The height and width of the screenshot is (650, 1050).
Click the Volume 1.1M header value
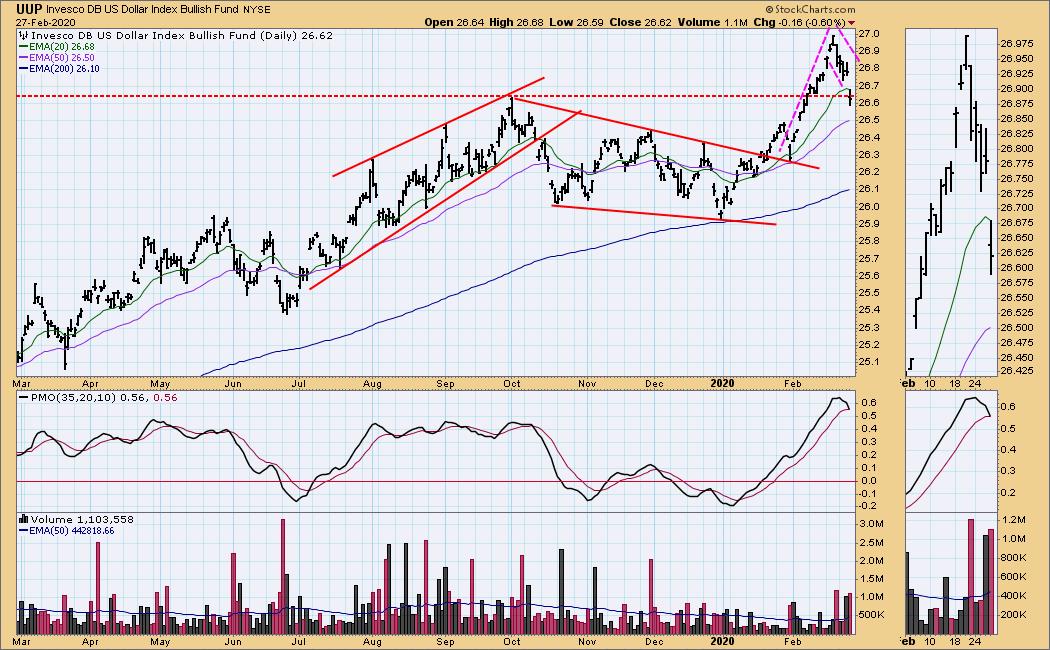[712, 22]
